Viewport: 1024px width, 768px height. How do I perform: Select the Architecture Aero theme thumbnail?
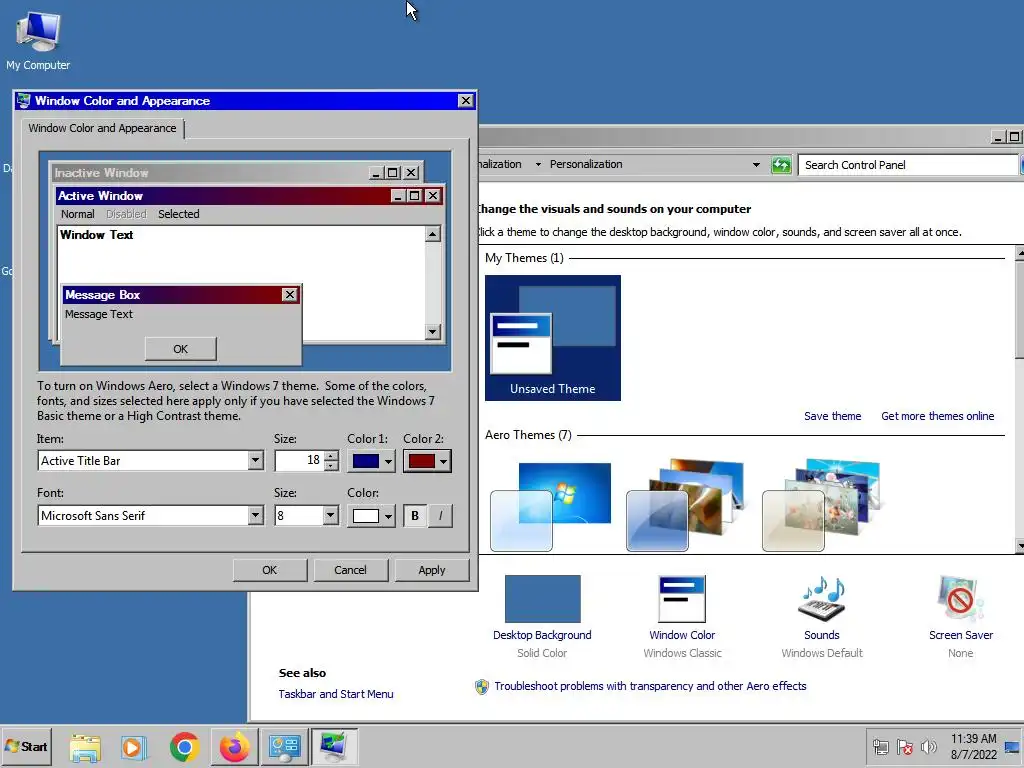coord(686,505)
